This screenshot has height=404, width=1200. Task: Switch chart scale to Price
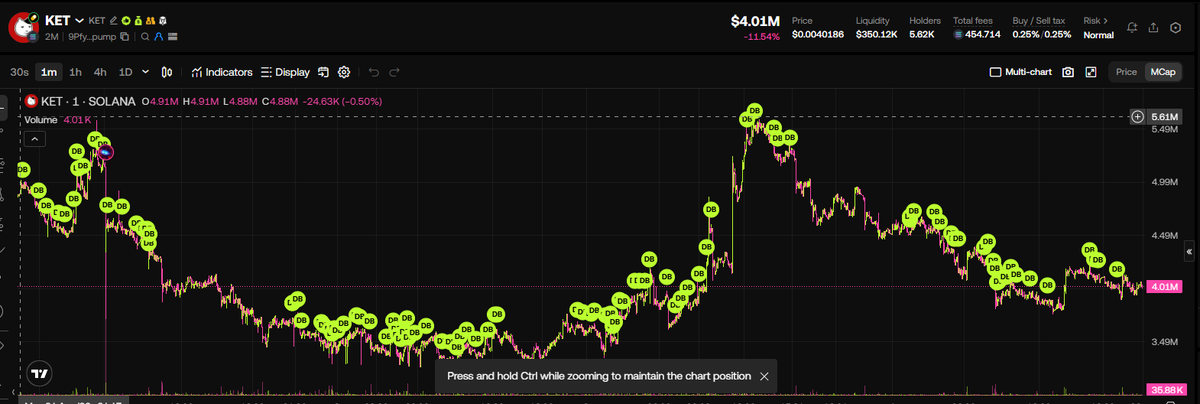(1126, 72)
